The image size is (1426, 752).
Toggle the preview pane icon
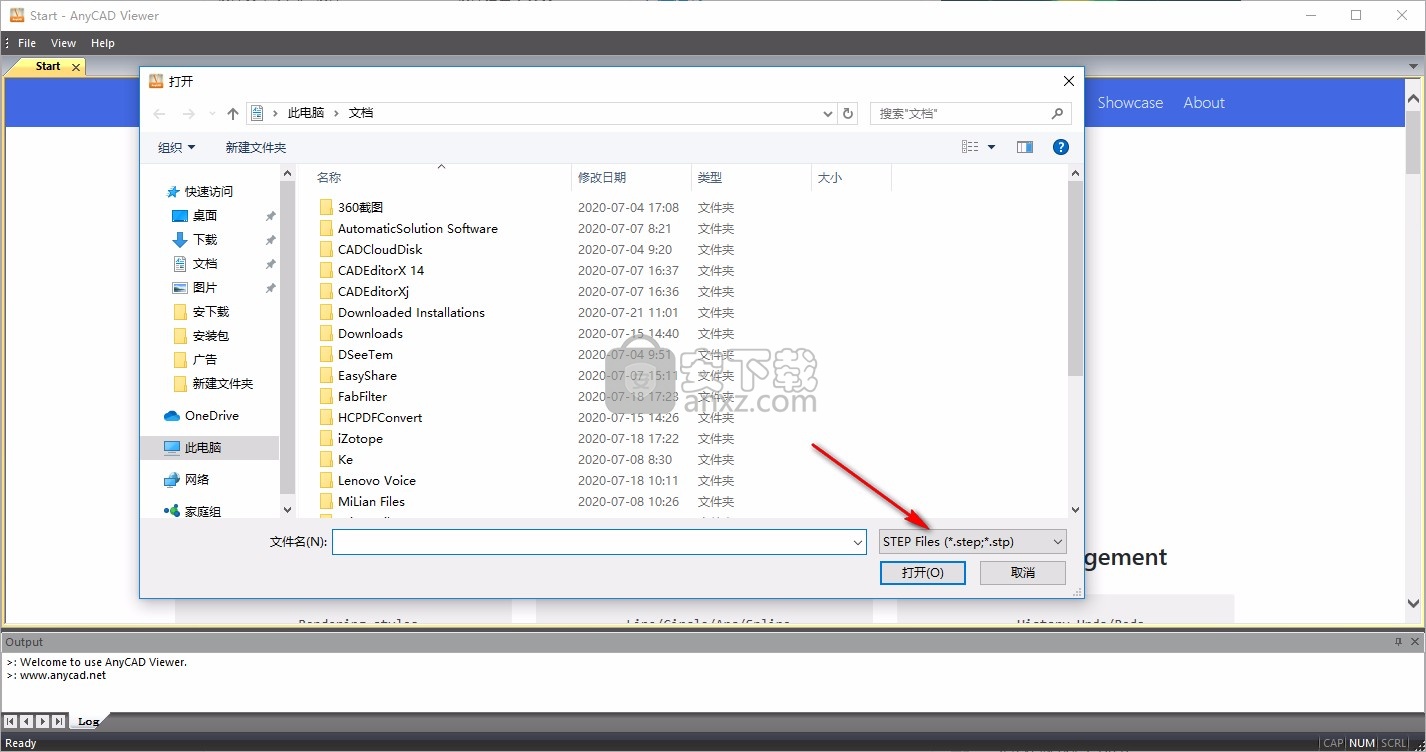point(1025,147)
